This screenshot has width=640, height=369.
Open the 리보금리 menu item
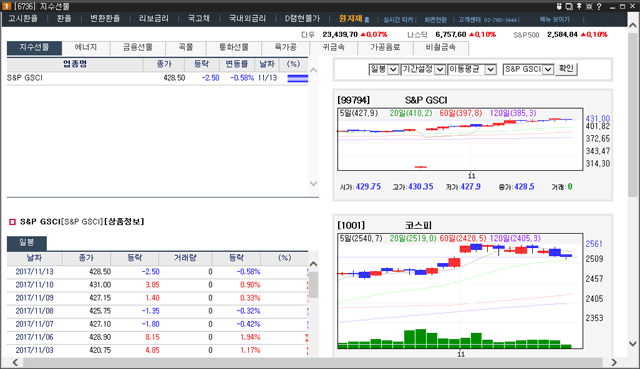[153, 19]
